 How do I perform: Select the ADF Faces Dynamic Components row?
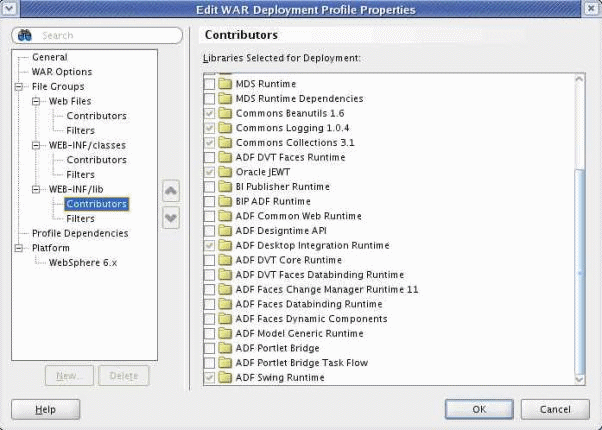311,319
